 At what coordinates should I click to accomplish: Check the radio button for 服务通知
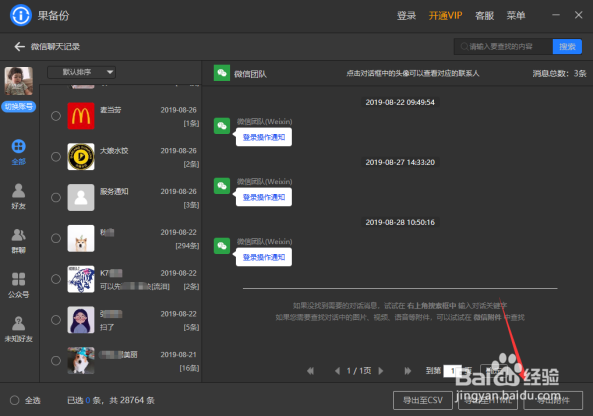pyautogui.click(x=56, y=197)
